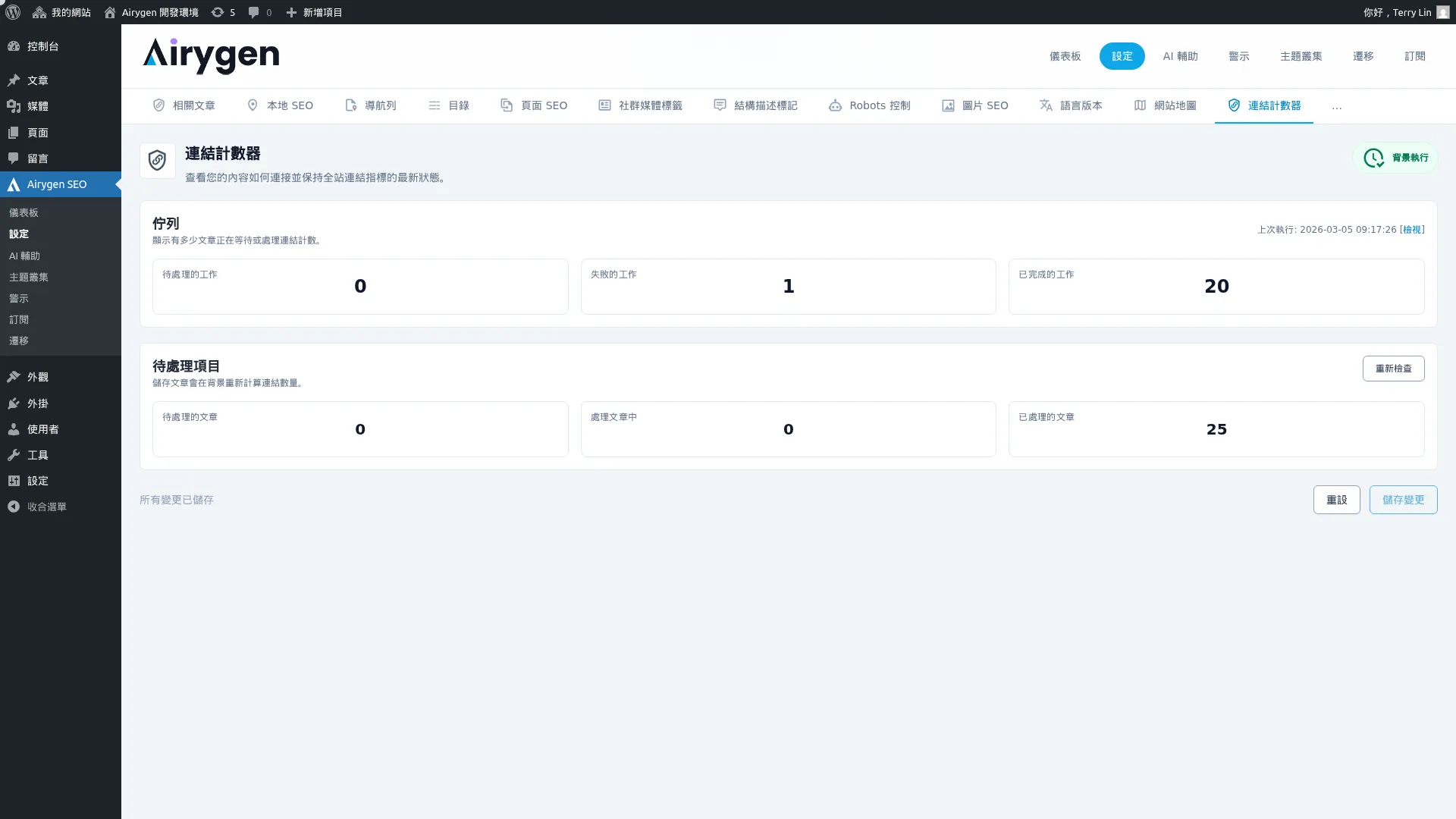Open 主題叢集 in sidebar submenu
The height and width of the screenshot is (819, 1456).
(29, 278)
